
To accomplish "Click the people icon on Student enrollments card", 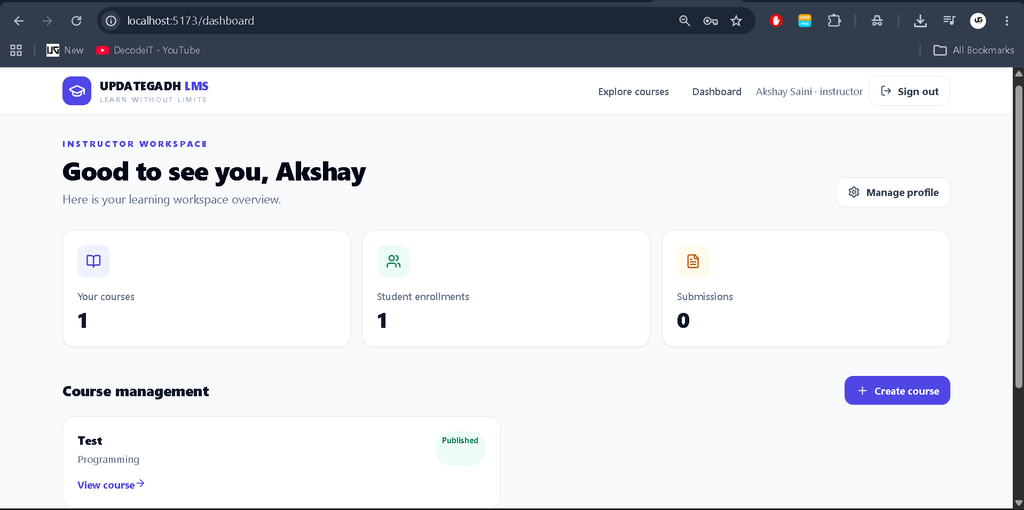I will 393,261.
